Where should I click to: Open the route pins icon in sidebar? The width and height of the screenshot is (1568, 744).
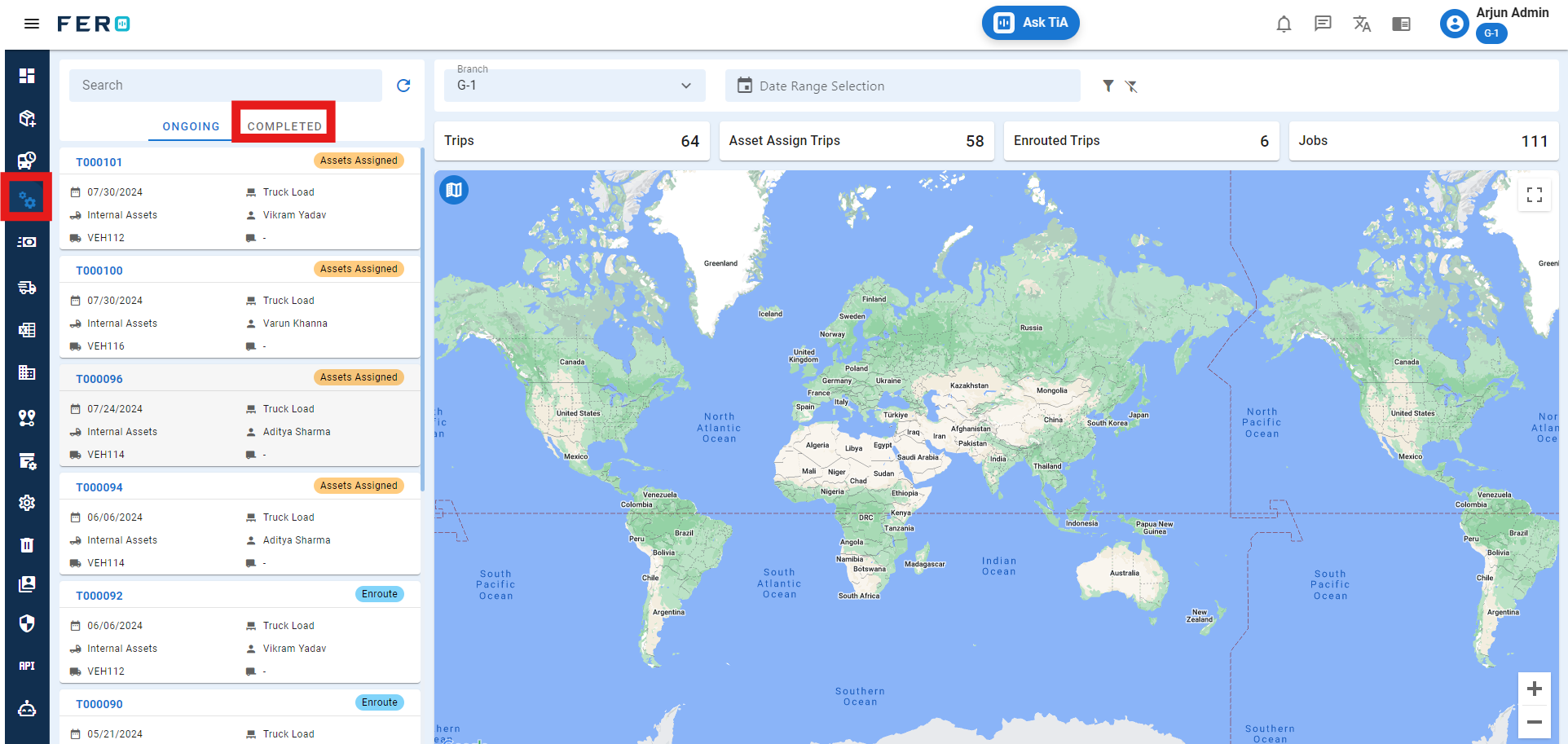[x=27, y=417]
